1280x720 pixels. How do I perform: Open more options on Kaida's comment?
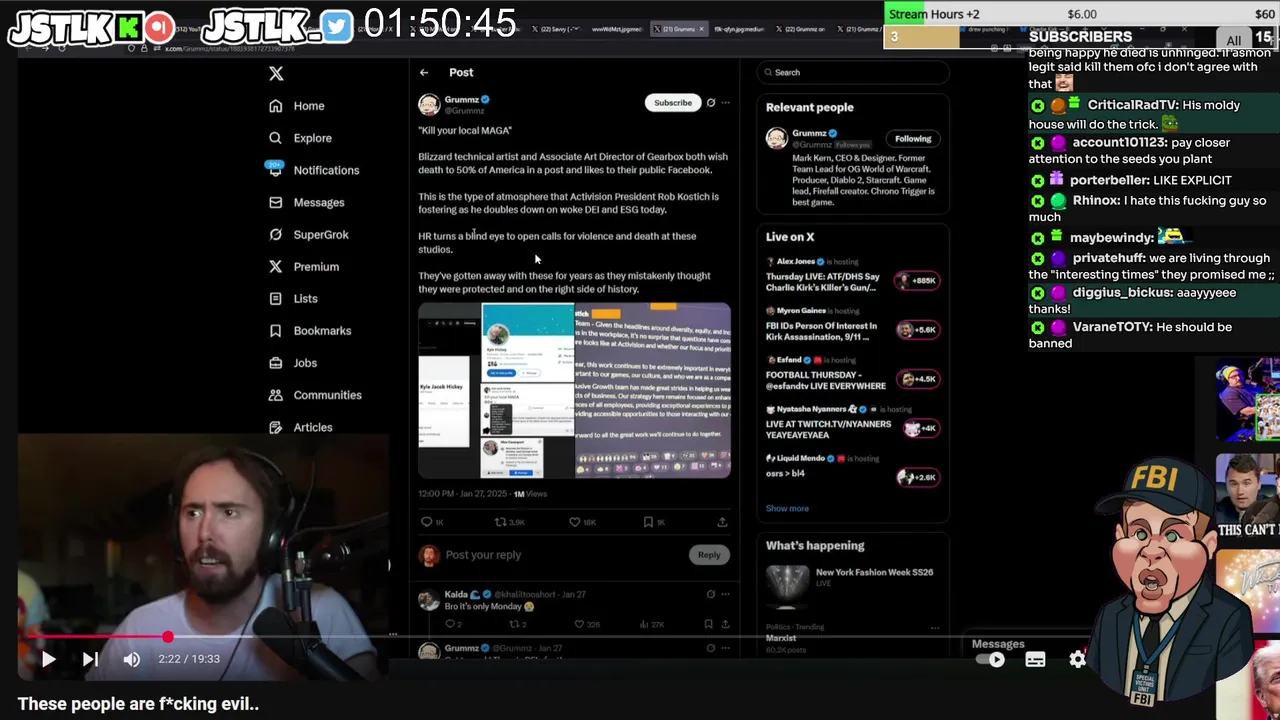click(726, 594)
